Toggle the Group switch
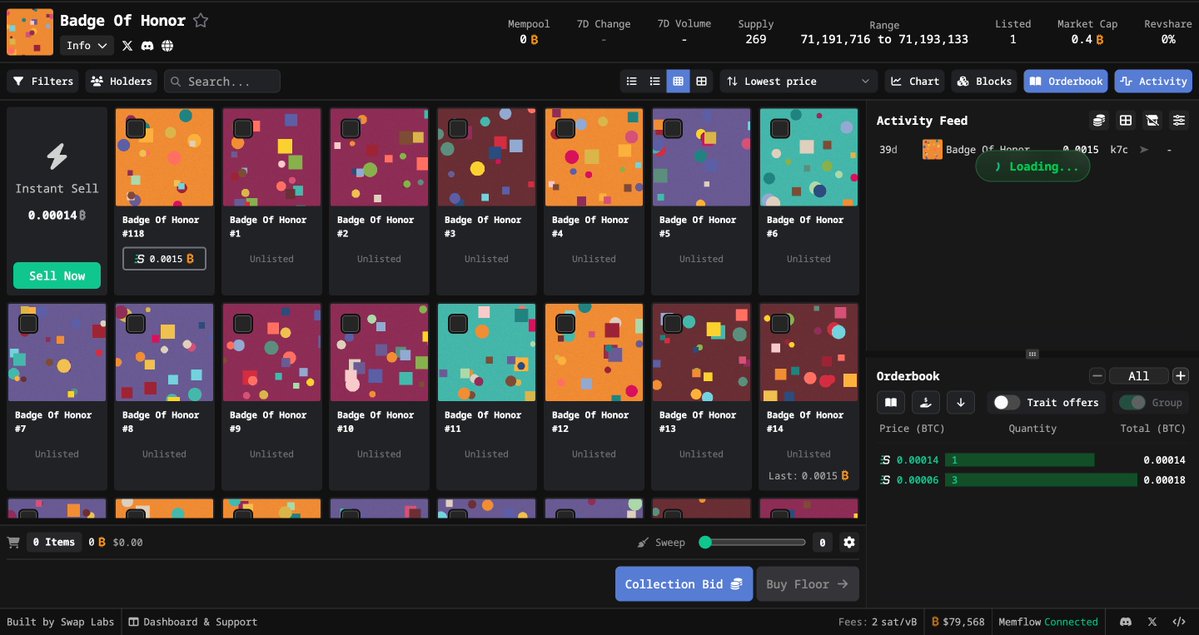 pos(1132,402)
